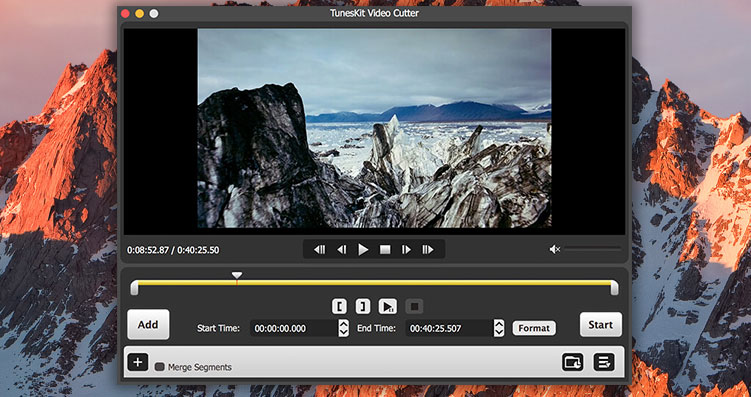The width and height of the screenshot is (751, 397).
Task: Decrease End Time with down arrow
Action: [499, 333]
